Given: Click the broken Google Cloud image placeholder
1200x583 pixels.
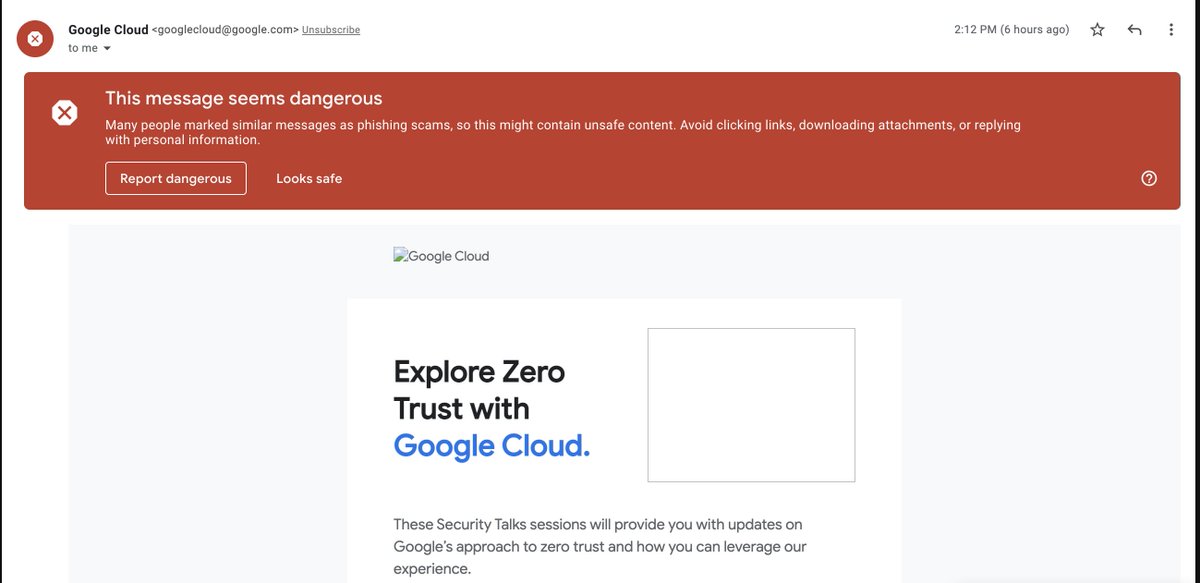Looking at the screenshot, I should pos(441,256).
